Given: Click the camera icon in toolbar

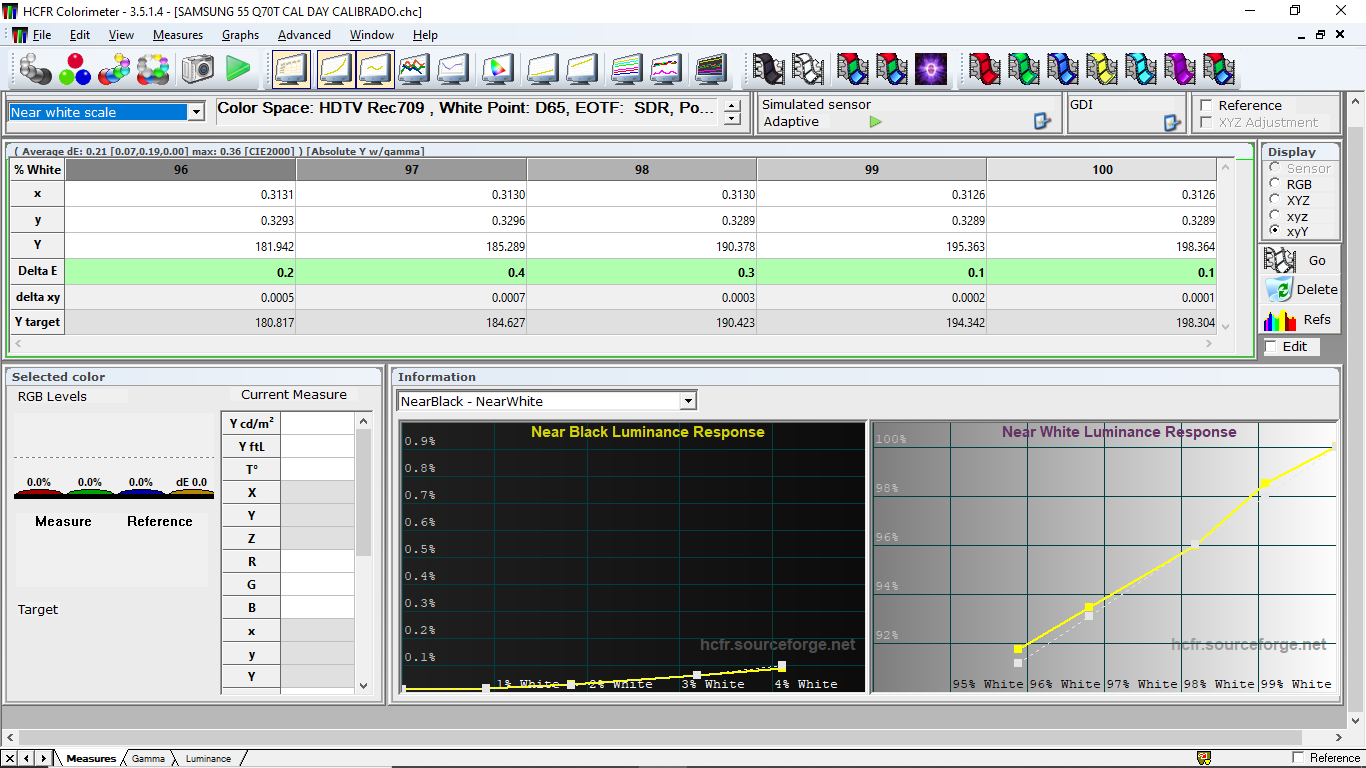Looking at the screenshot, I should pyautogui.click(x=197, y=69).
